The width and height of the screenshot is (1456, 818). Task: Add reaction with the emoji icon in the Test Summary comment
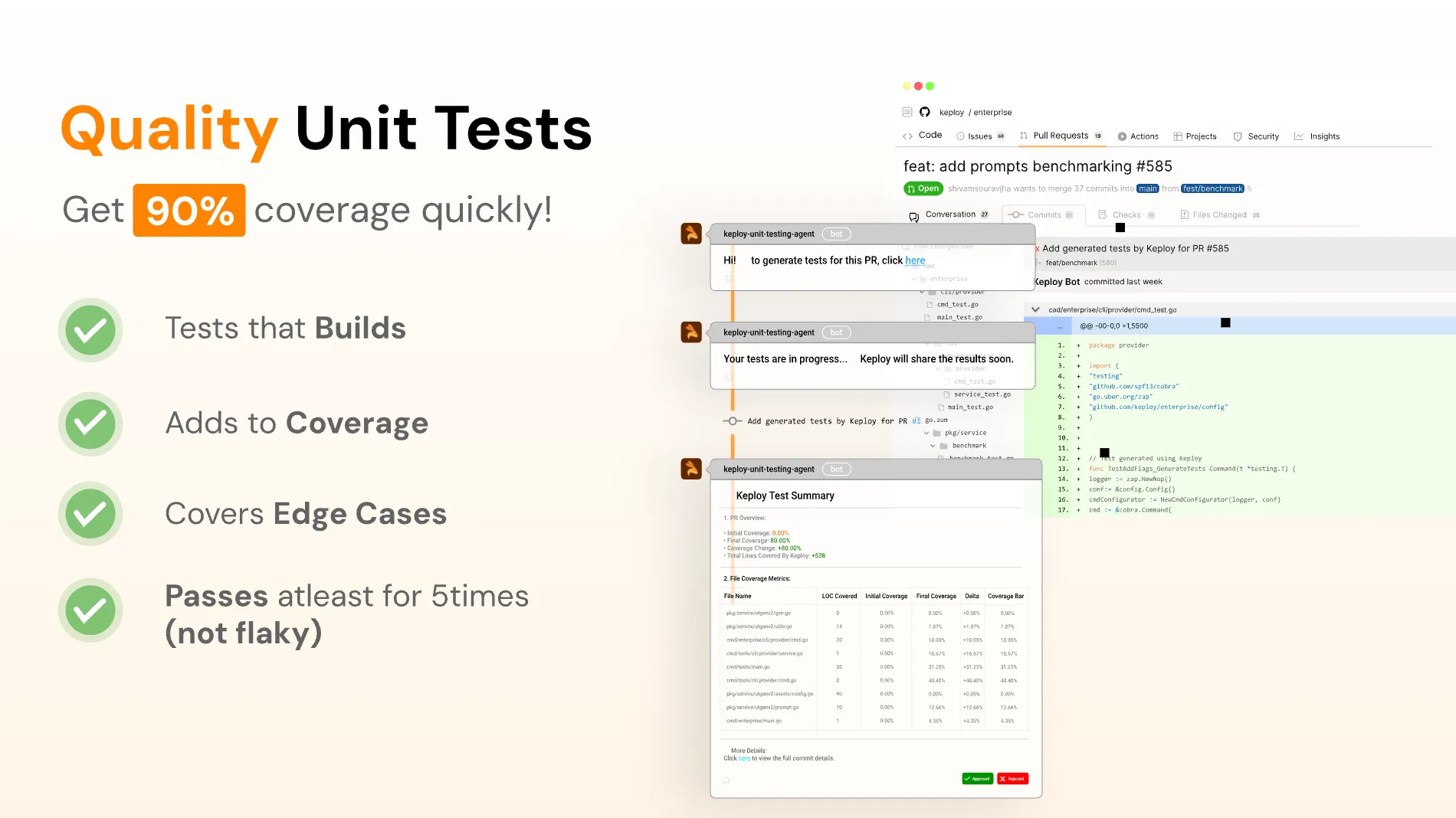pos(726,780)
